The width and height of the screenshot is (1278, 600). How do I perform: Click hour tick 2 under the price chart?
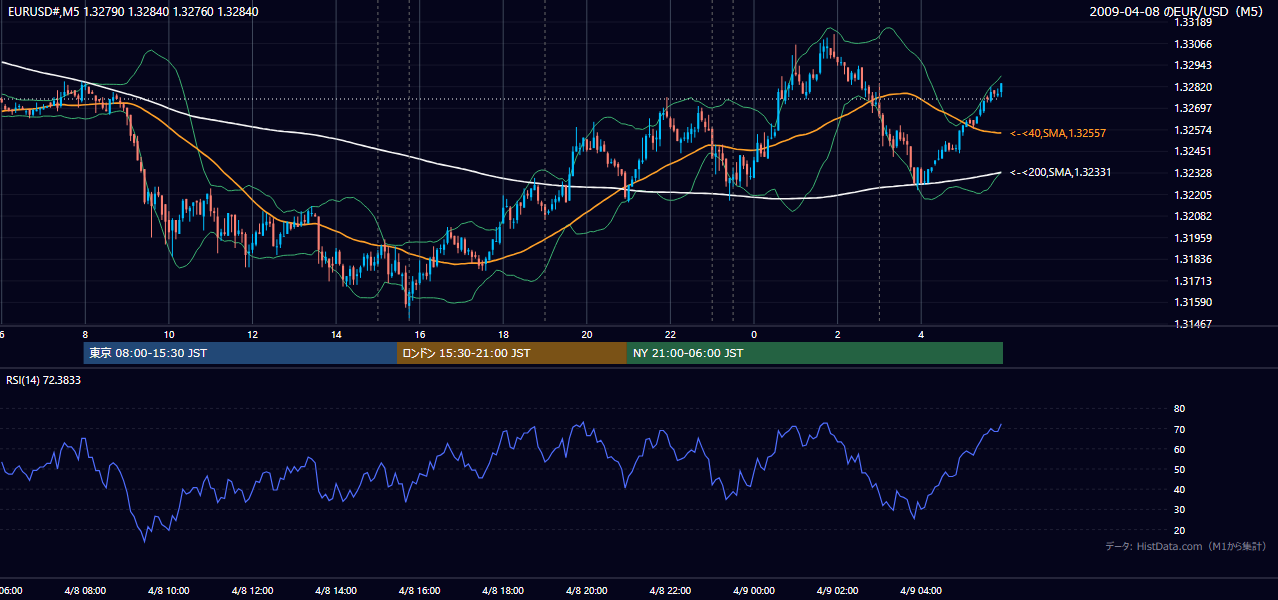click(x=838, y=335)
